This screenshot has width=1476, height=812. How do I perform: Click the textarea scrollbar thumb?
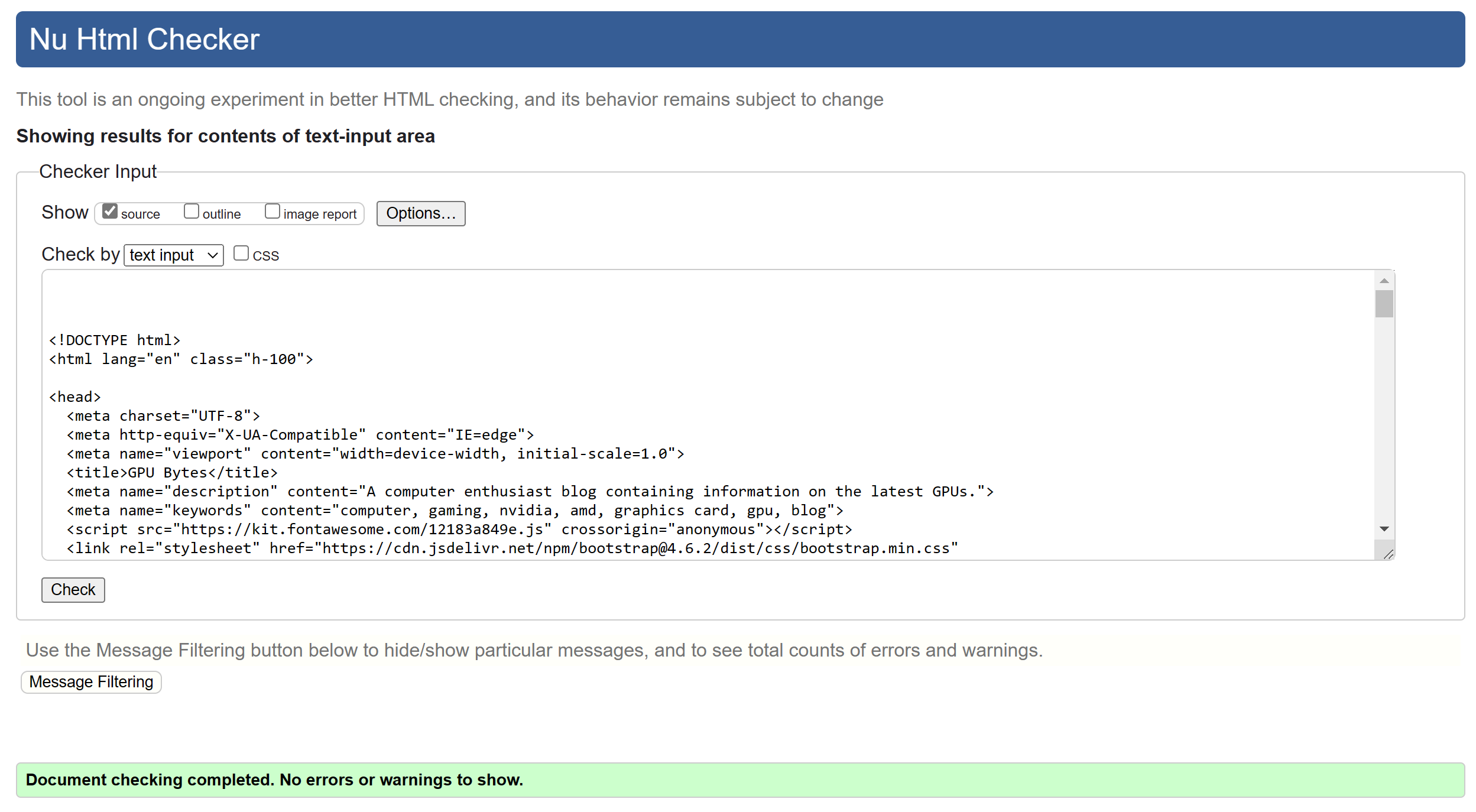click(x=1383, y=304)
